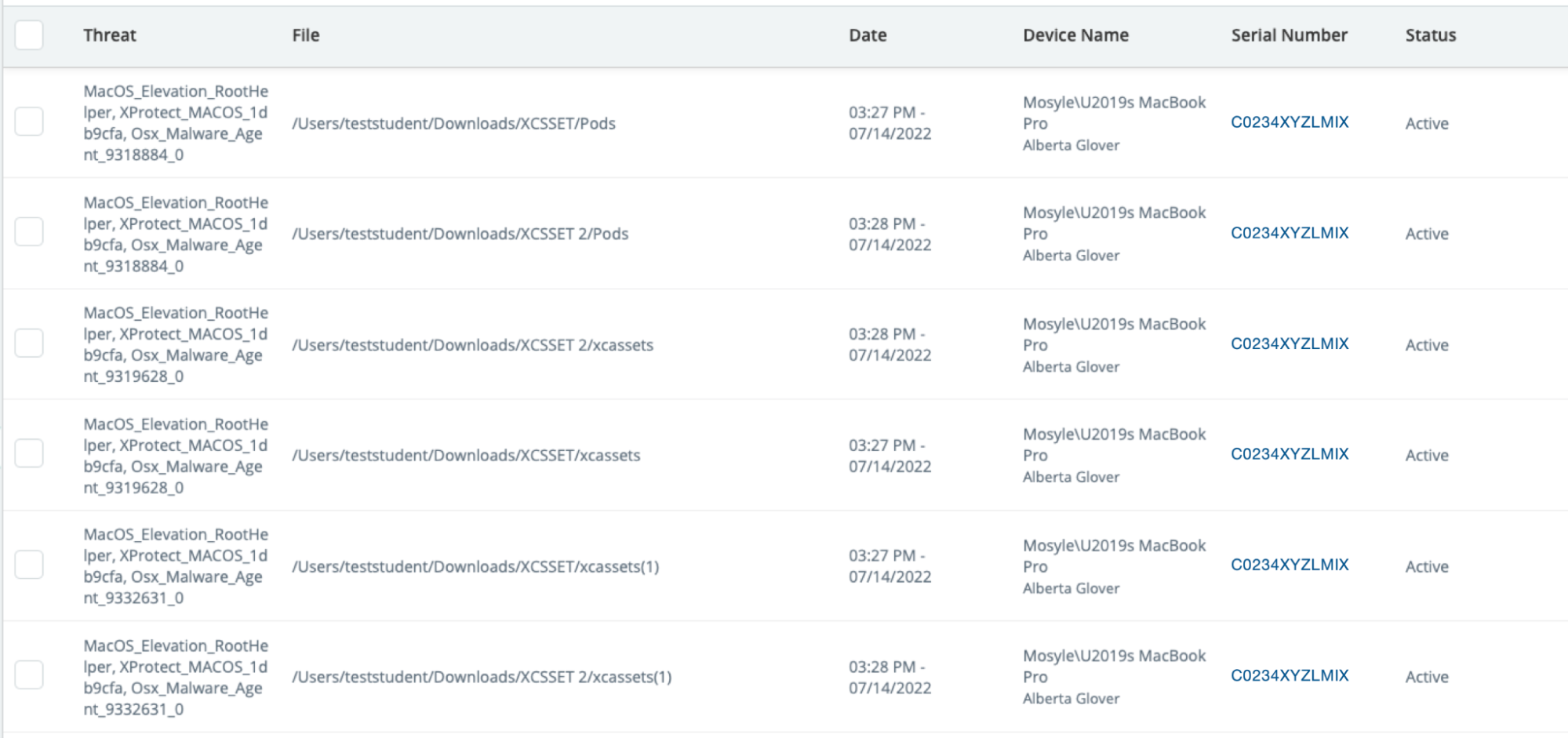
Task: Check the XCSSET/xcassets(1) row box
Action: click(29, 565)
